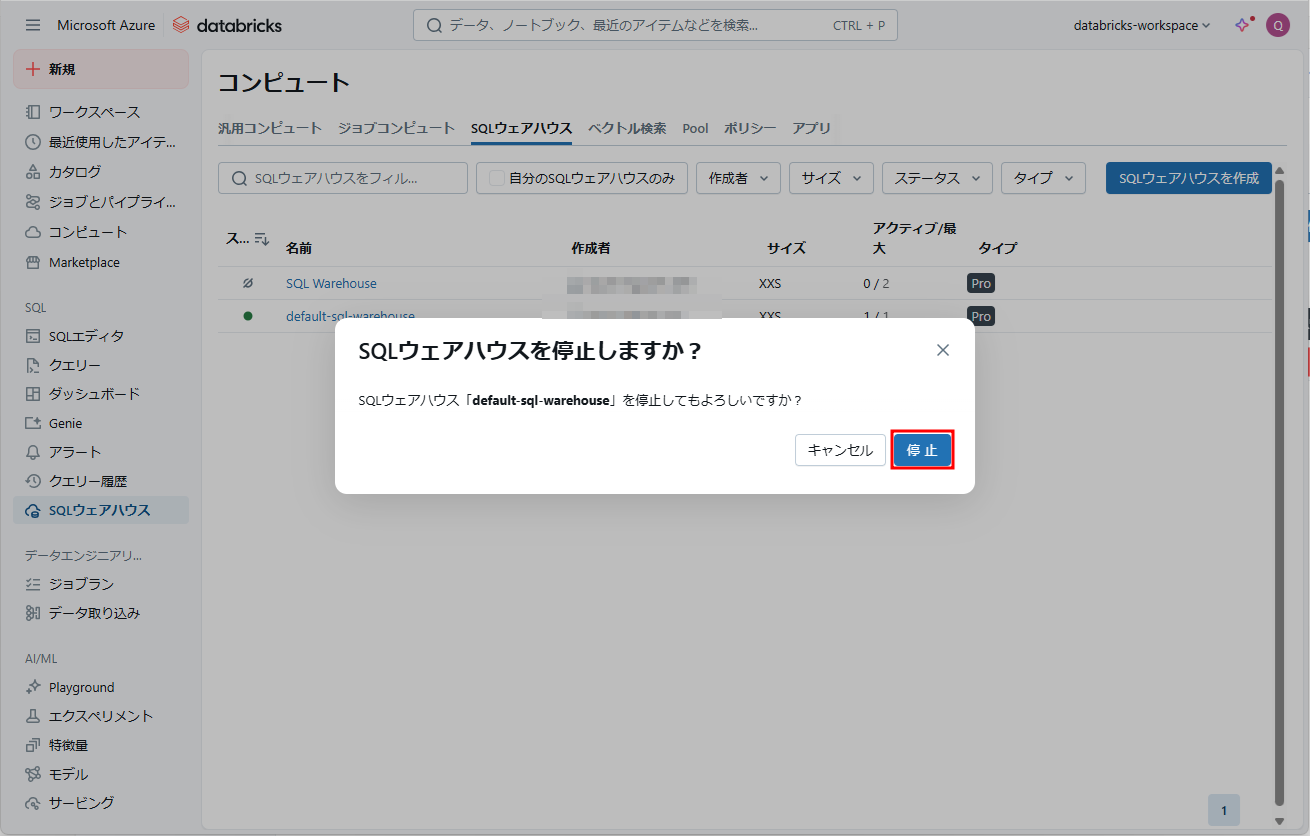Image resolution: width=1310 pixels, height=836 pixels.
Task: Expand the サイズ filter dropdown
Action: 831,178
